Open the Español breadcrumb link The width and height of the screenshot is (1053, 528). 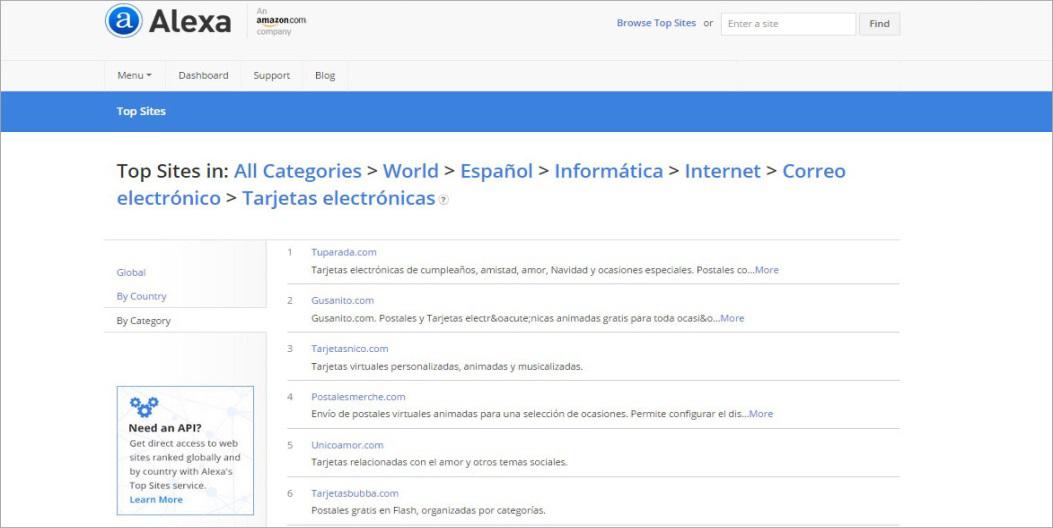coord(496,171)
